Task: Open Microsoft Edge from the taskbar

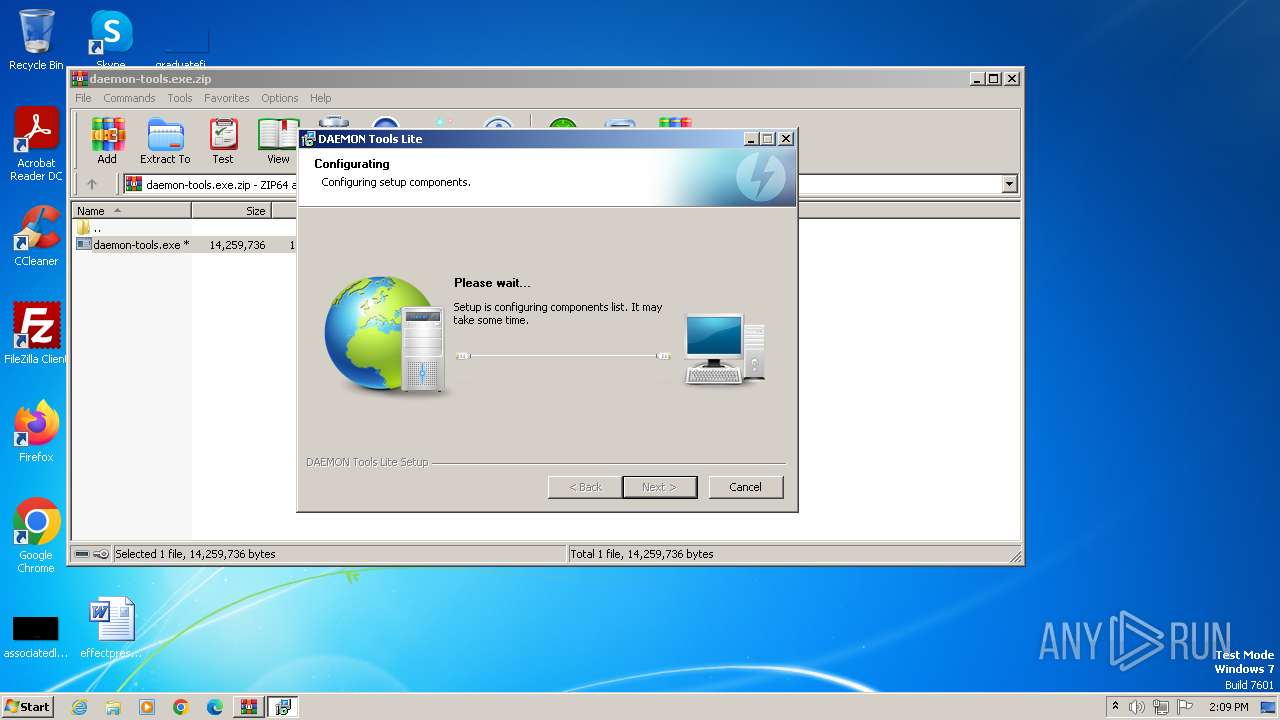Action: click(x=215, y=707)
